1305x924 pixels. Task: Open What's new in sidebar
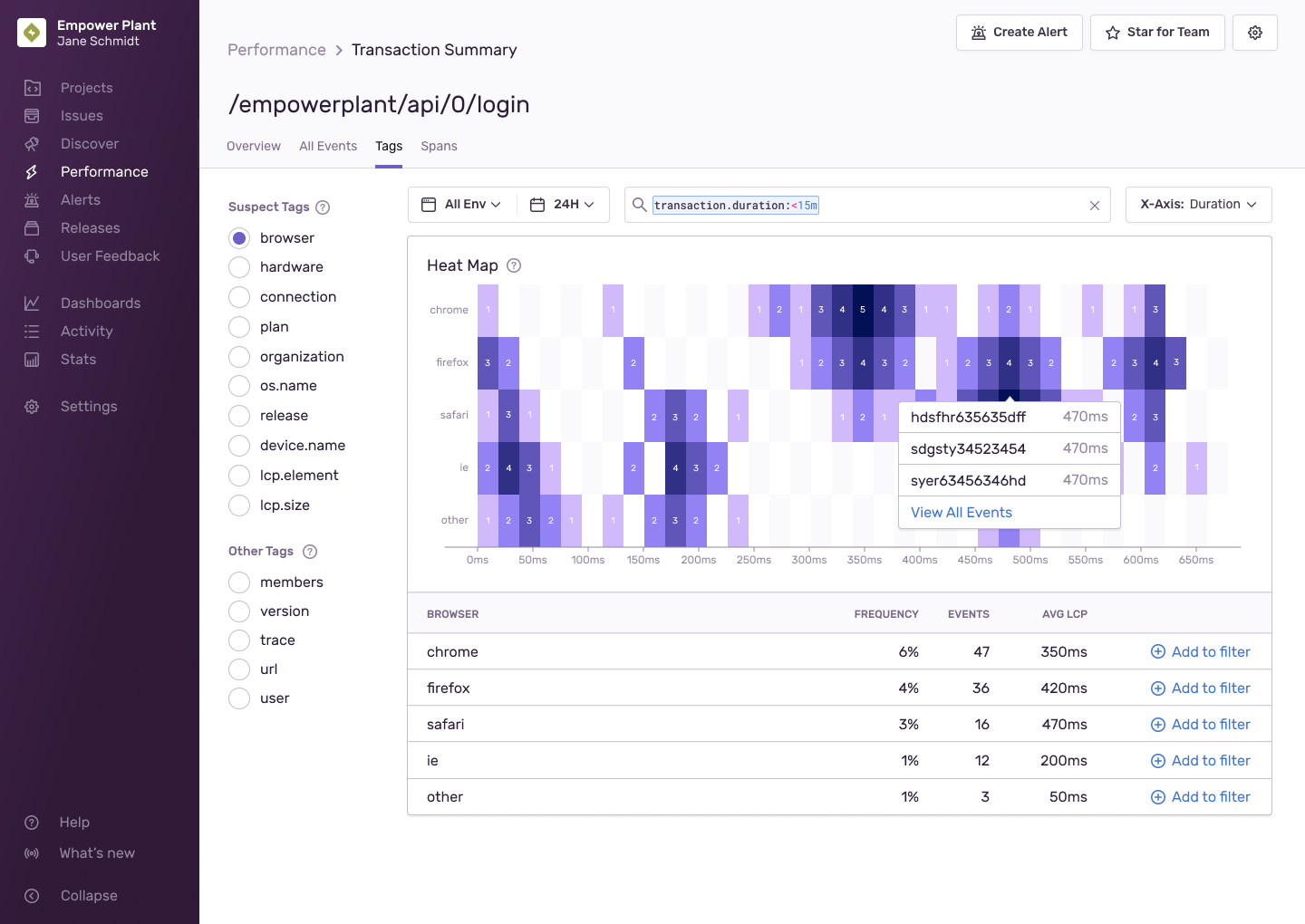coord(97,853)
